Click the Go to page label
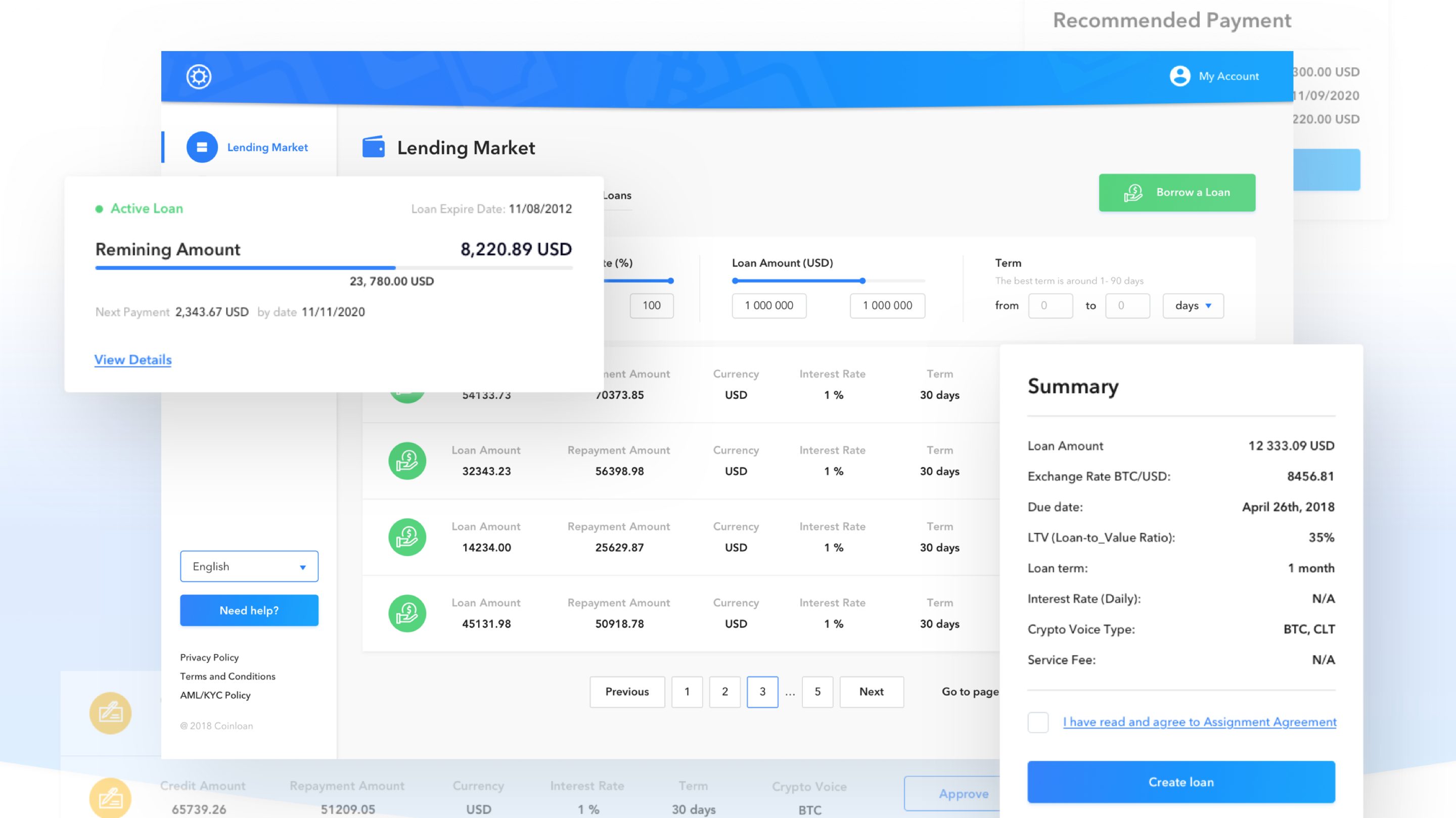Viewport: 1456px width, 818px height. [x=970, y=692]
